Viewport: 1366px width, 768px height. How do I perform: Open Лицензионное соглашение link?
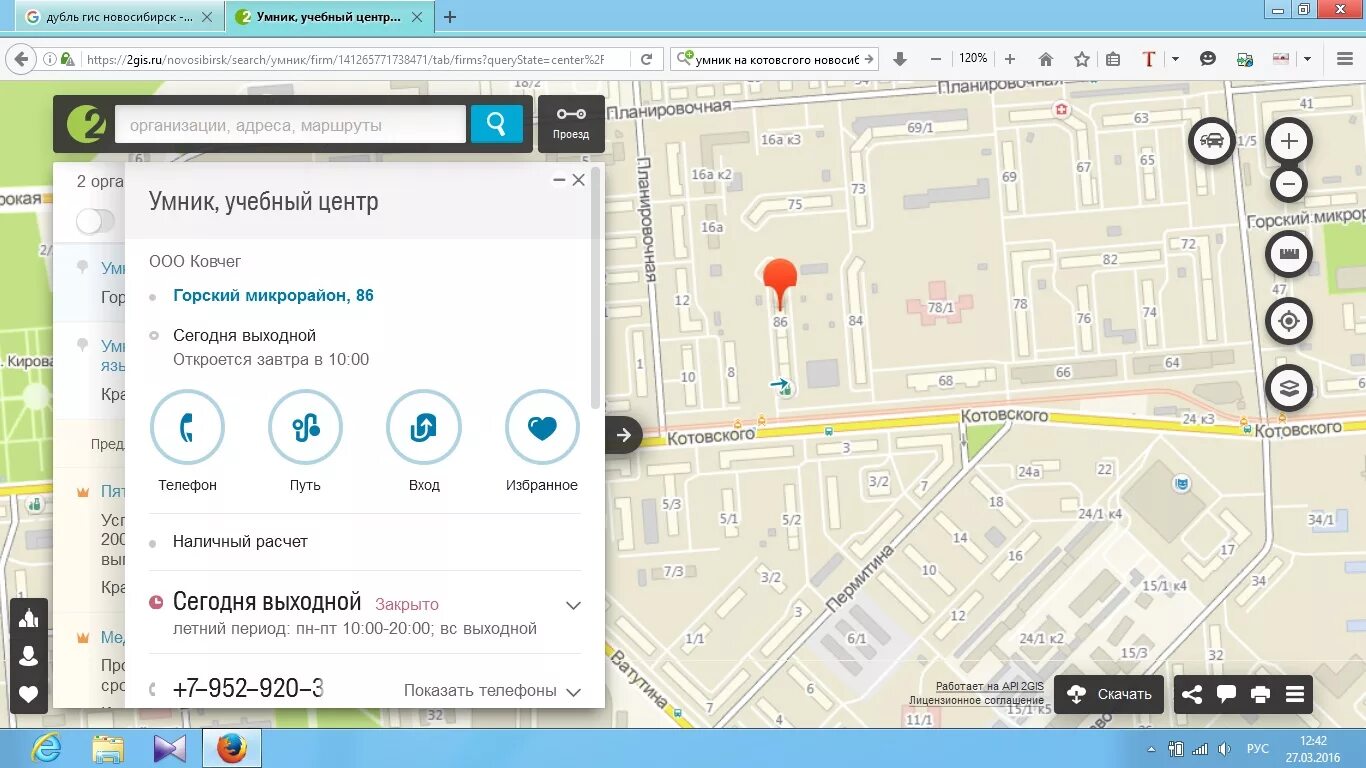(x=976, y=700)
